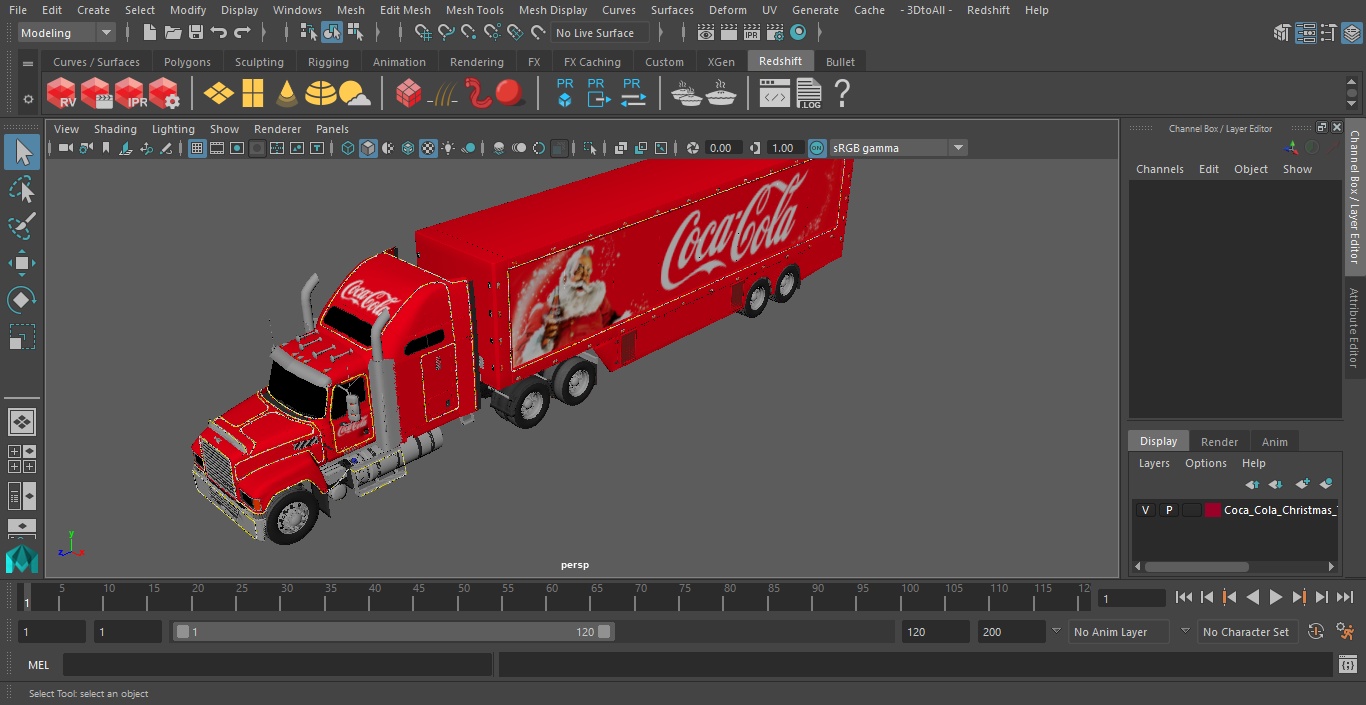Open Redshift help question mark icon
1366x705 pixels.
tap(842, 93)
